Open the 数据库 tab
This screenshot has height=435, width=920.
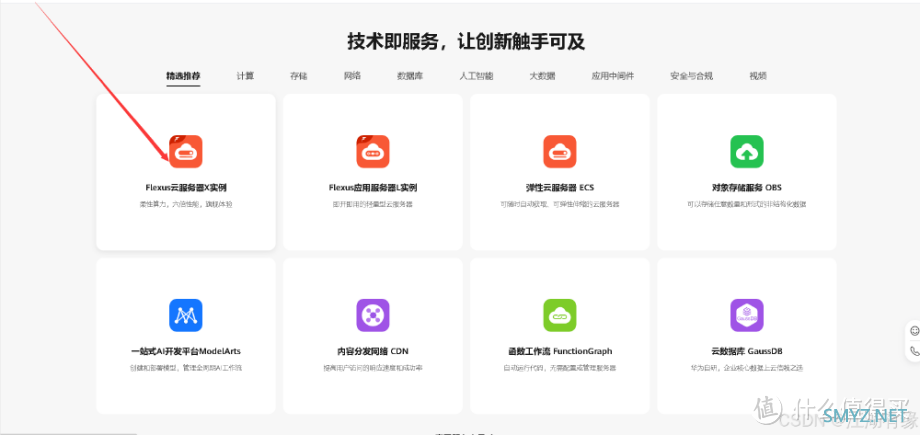[410, 76]
